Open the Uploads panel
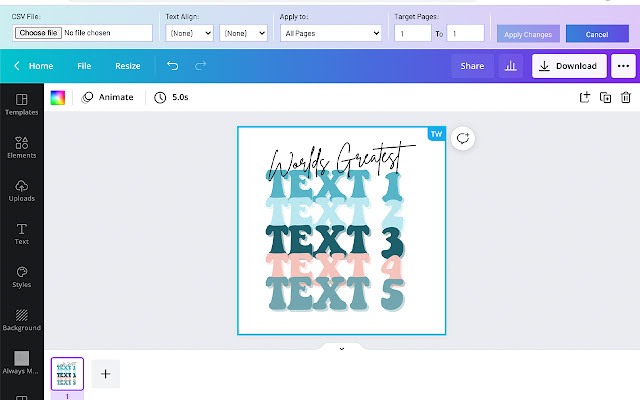Screen dimensions: 640x400 point(21,190)
